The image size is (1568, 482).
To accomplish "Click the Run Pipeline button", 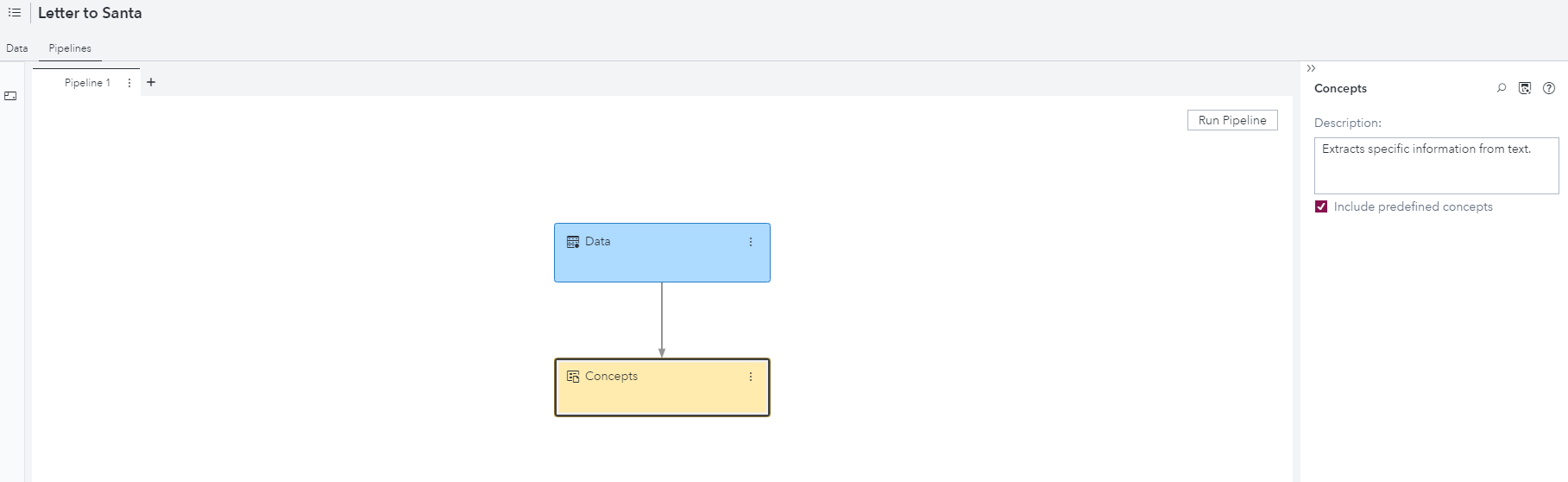I will click(x=1231, y=120).
